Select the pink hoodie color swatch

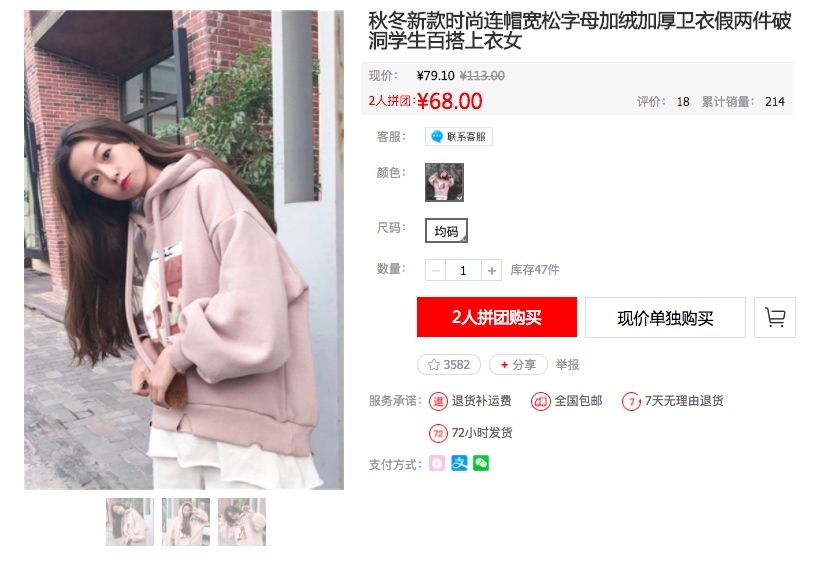[x=444, y=182]
